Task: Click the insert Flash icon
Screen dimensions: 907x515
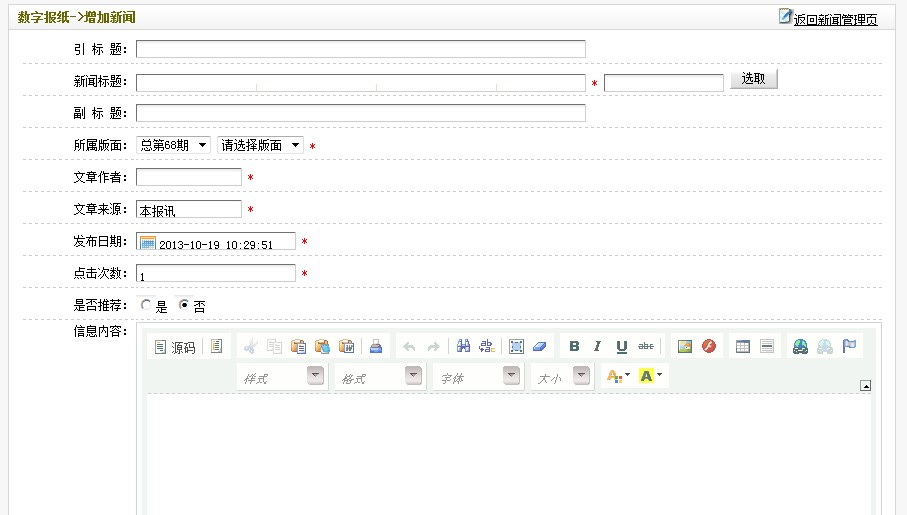Action: 709,346
